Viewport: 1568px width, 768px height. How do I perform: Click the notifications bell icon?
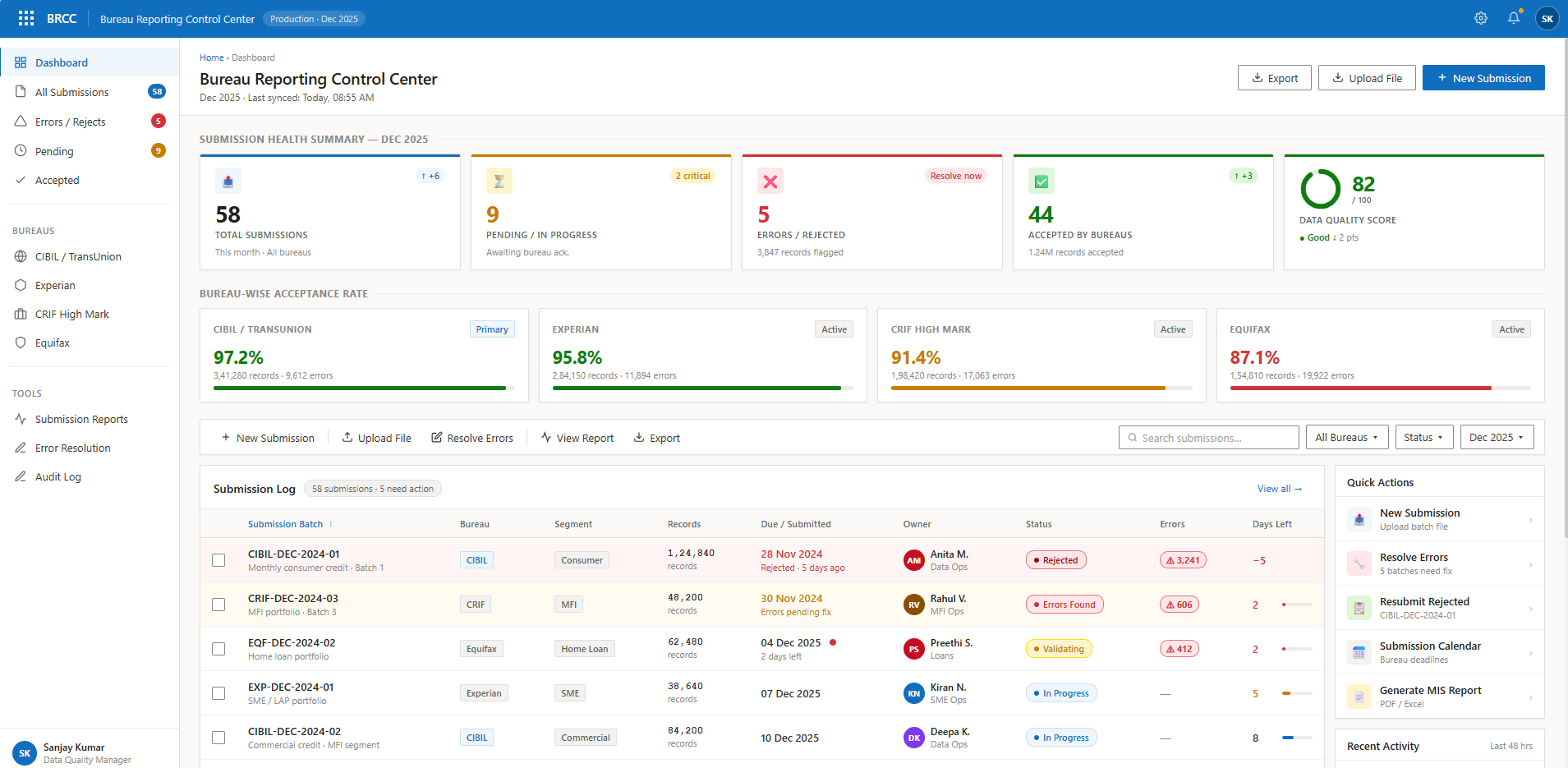1513,18
